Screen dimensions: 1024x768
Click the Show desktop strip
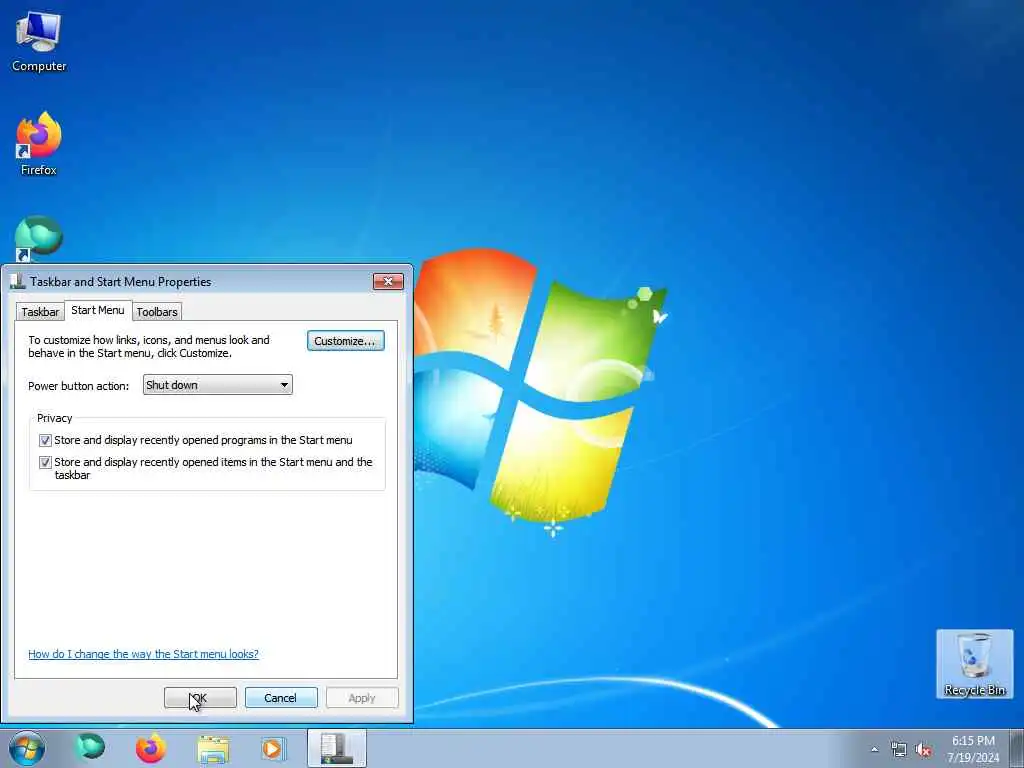tap(1017, 748)
